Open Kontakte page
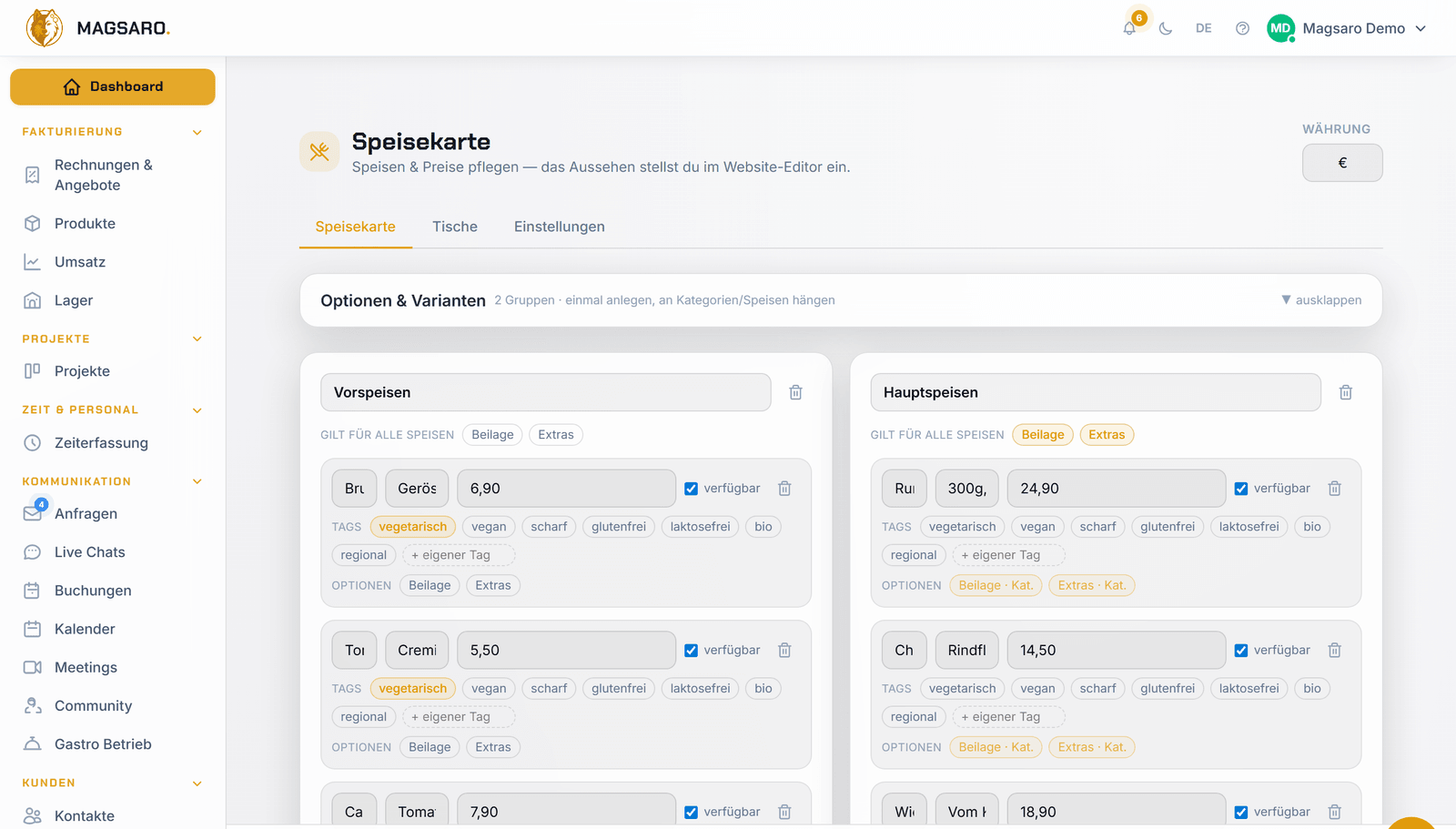Viewport: 1456px width, 829px height. coord(113,816)
